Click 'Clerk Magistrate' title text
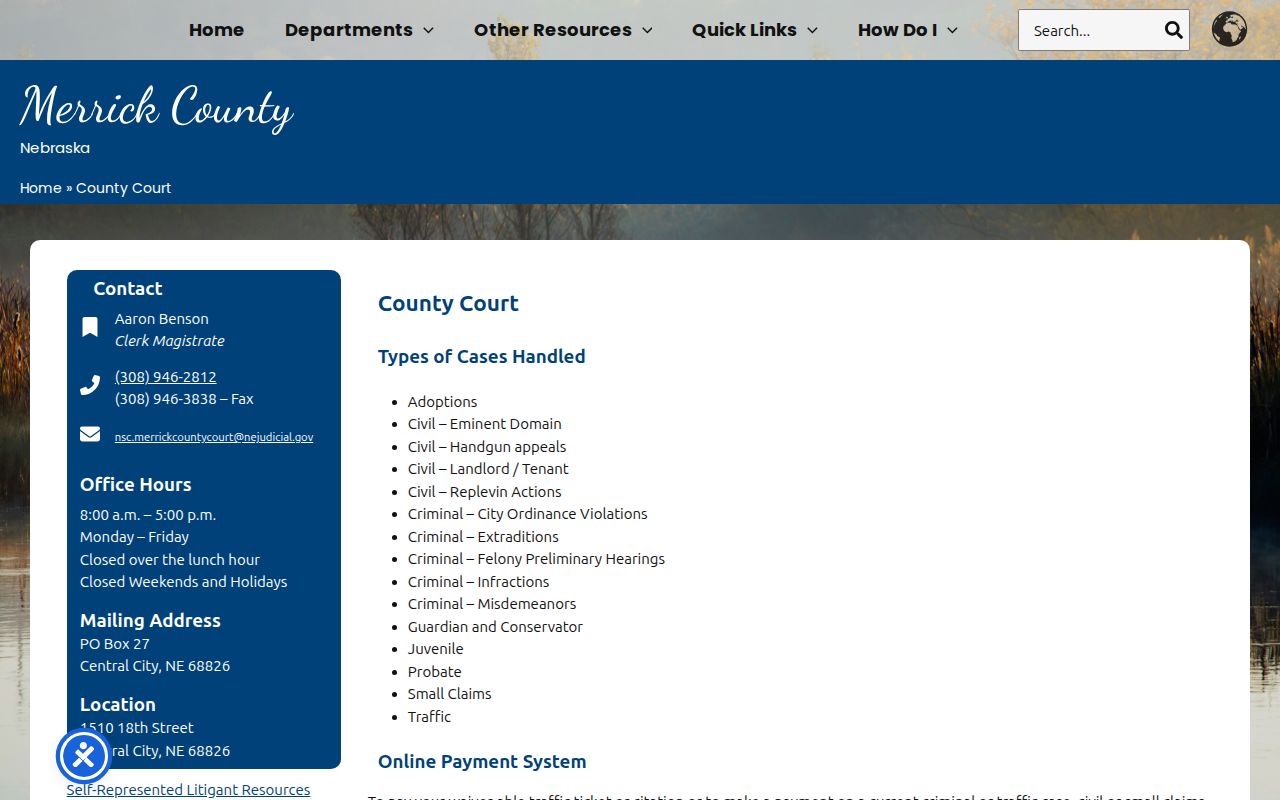The width and height of the screenshot is (1280, 800). pos(170,341)
